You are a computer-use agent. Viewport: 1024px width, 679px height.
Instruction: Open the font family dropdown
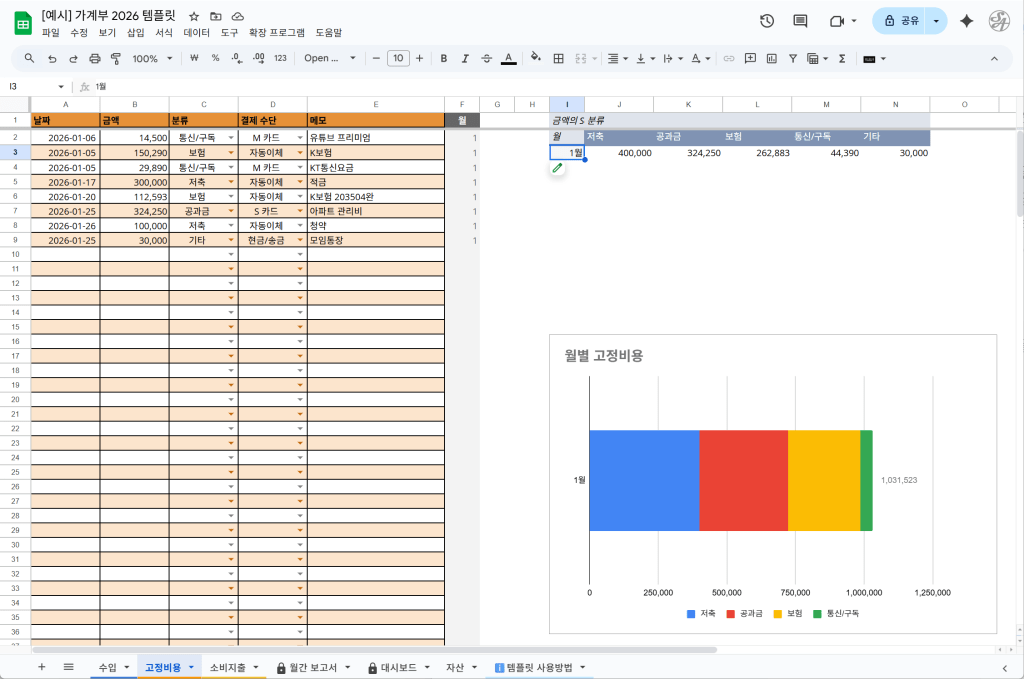coord(330,59)
